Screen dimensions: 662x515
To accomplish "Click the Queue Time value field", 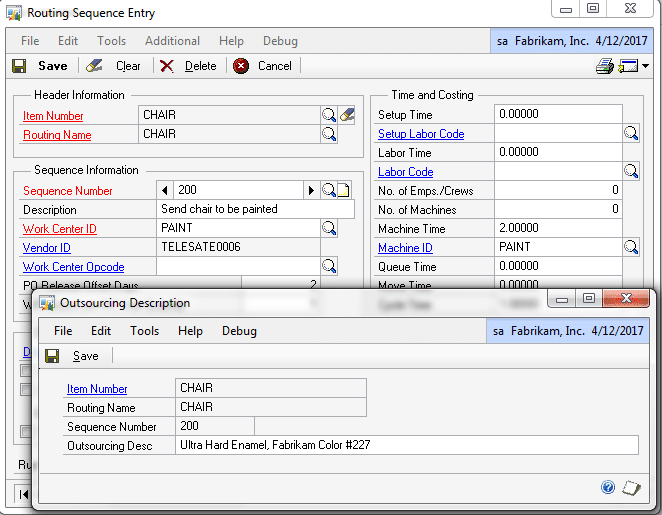I will pos(558,266).
